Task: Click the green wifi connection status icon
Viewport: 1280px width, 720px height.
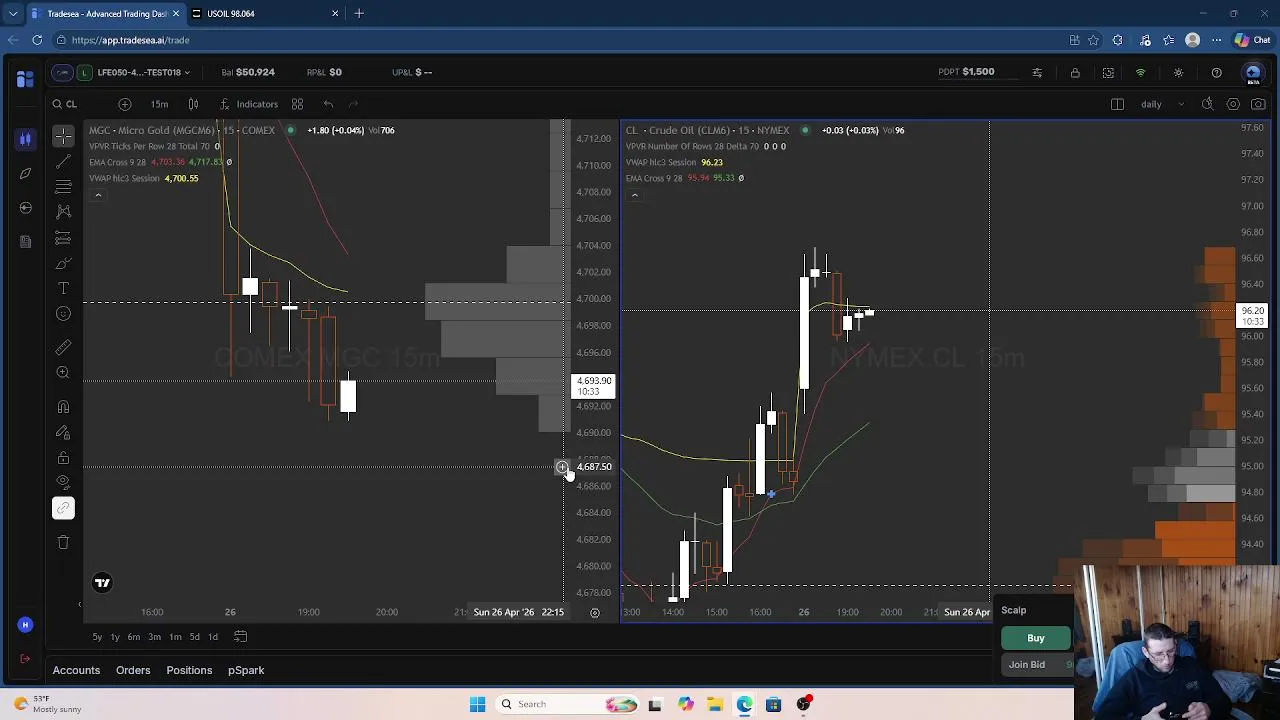Action: [x=1140, y=73]
